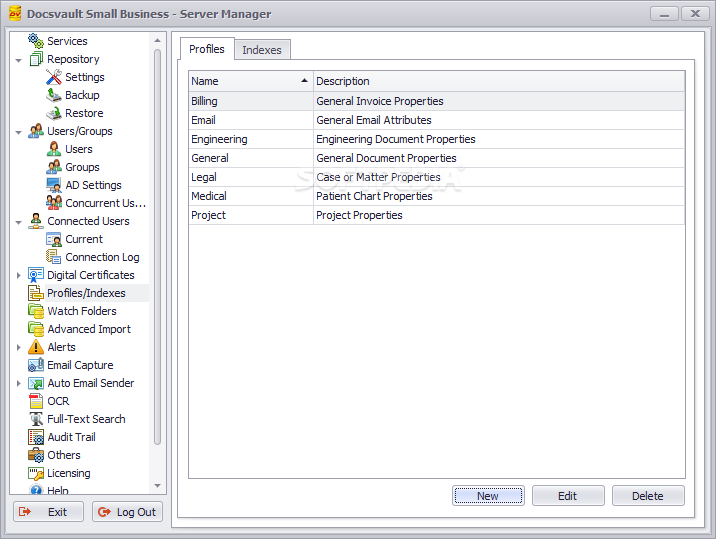This screenshot has height=539, width=716.
Task: Toggle the Name column sort arrow
Action: [304, 81]
